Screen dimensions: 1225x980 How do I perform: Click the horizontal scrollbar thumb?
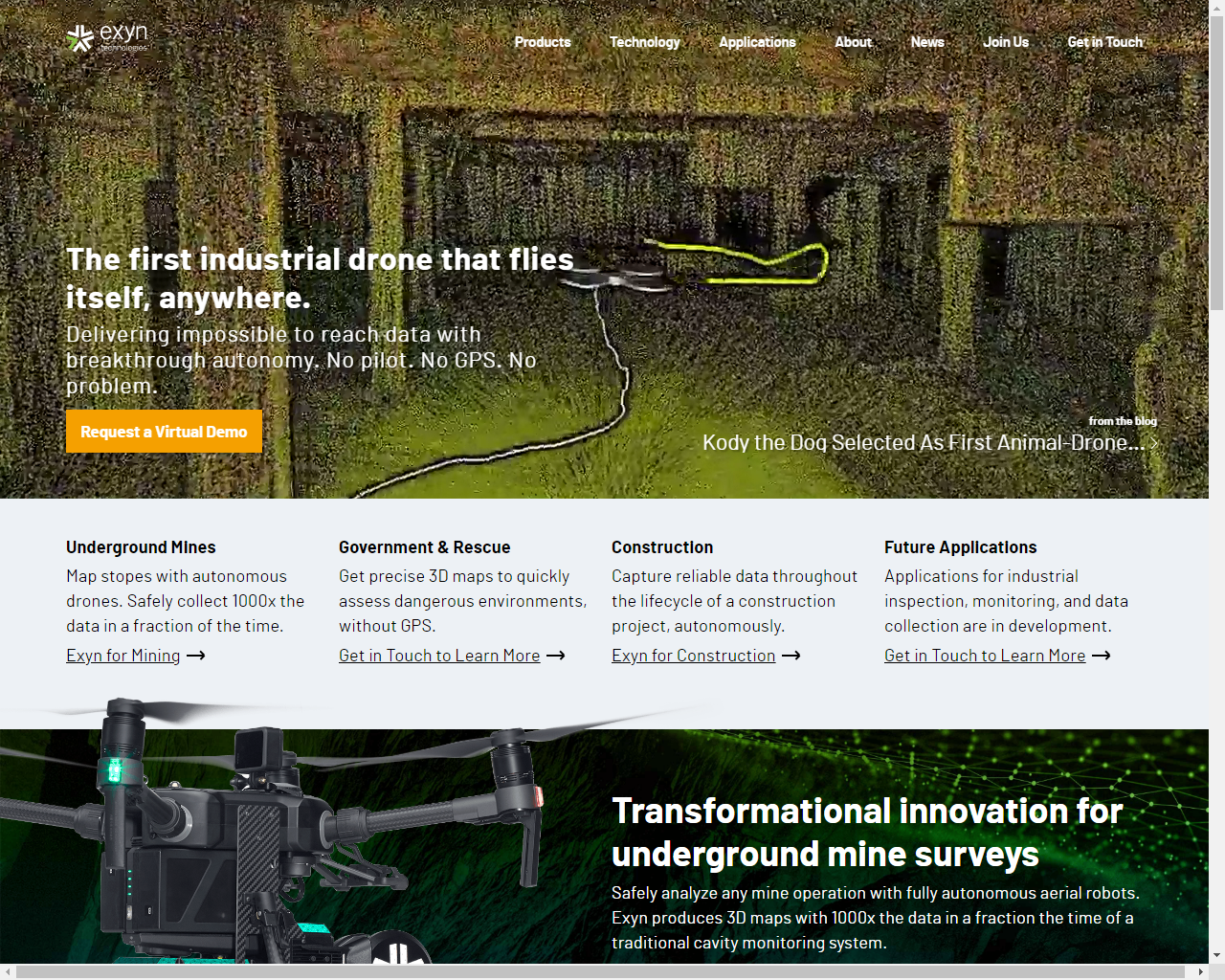pyautogui.click(x=601, y=971)
